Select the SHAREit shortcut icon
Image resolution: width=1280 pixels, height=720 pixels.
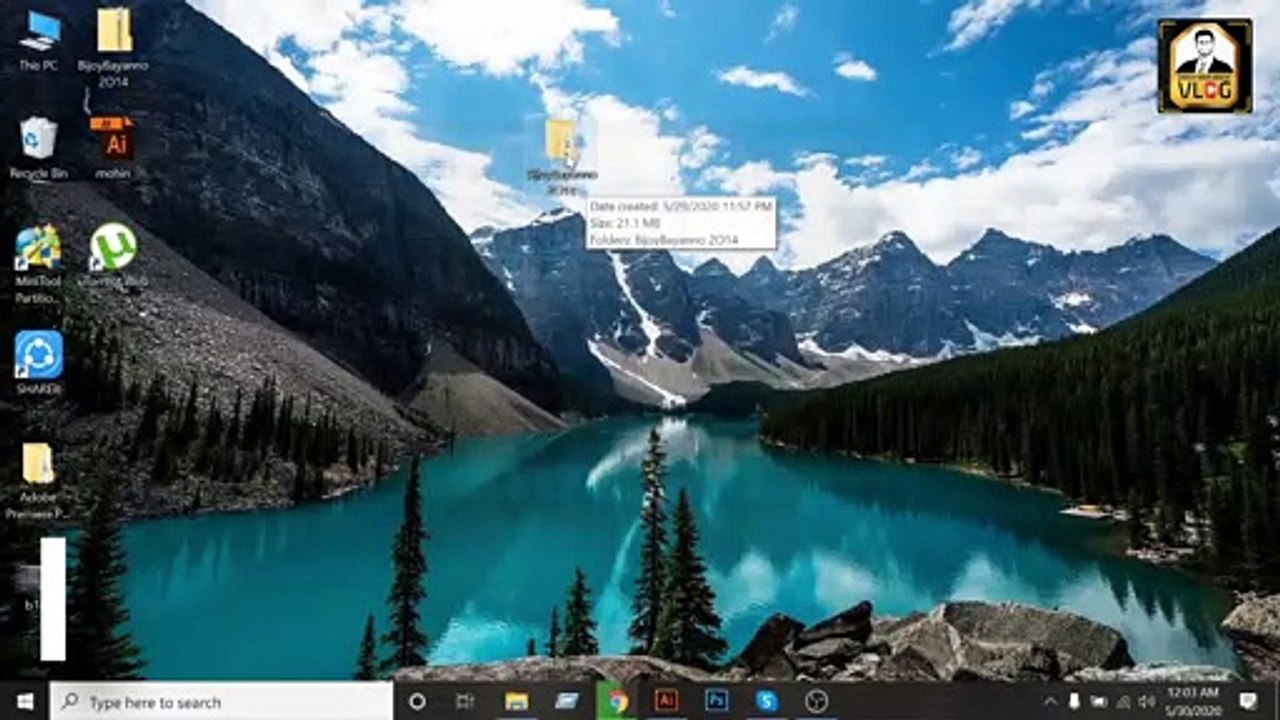(38, 362)
